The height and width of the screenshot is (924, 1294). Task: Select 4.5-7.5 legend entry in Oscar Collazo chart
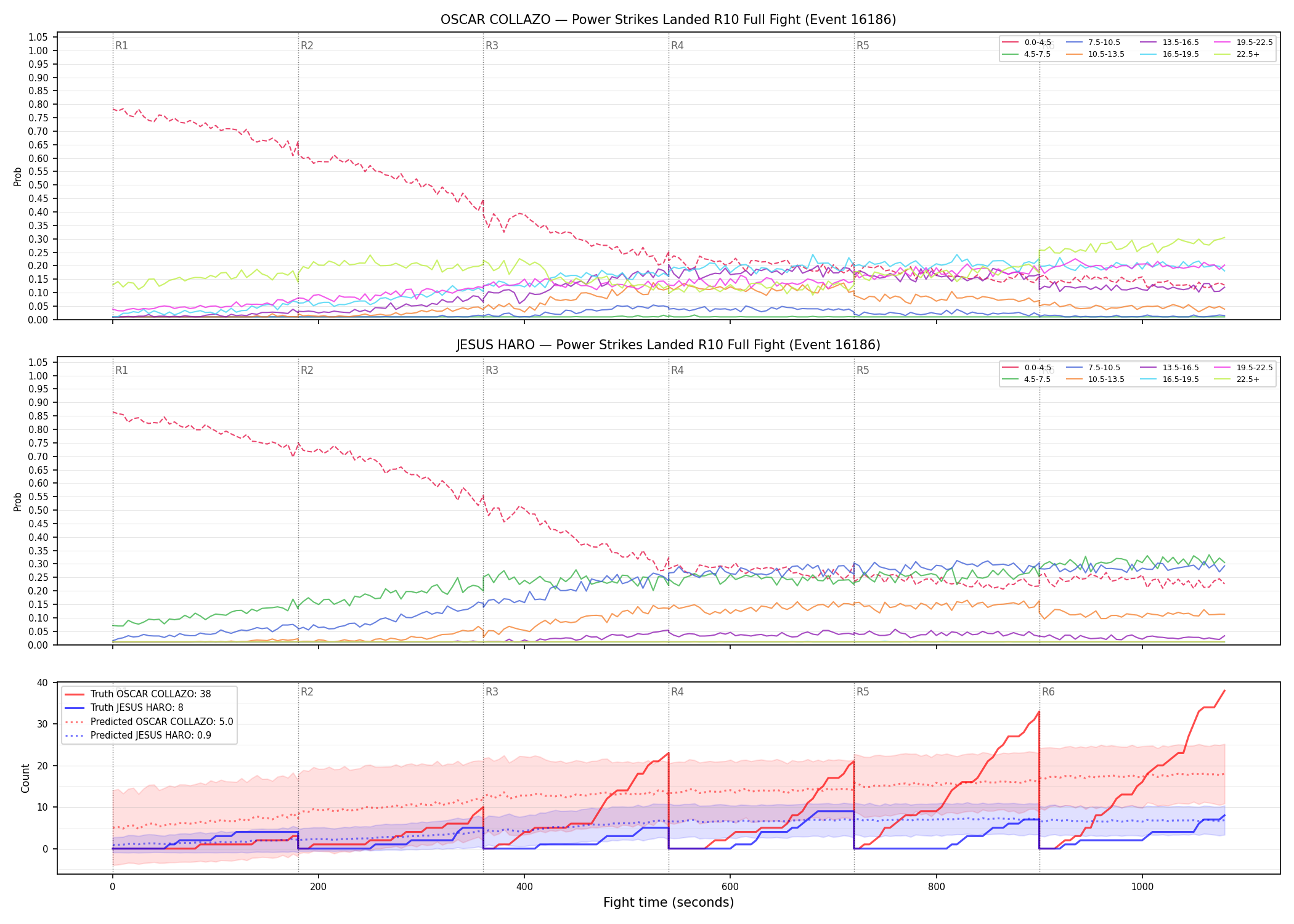(1026, 54)
